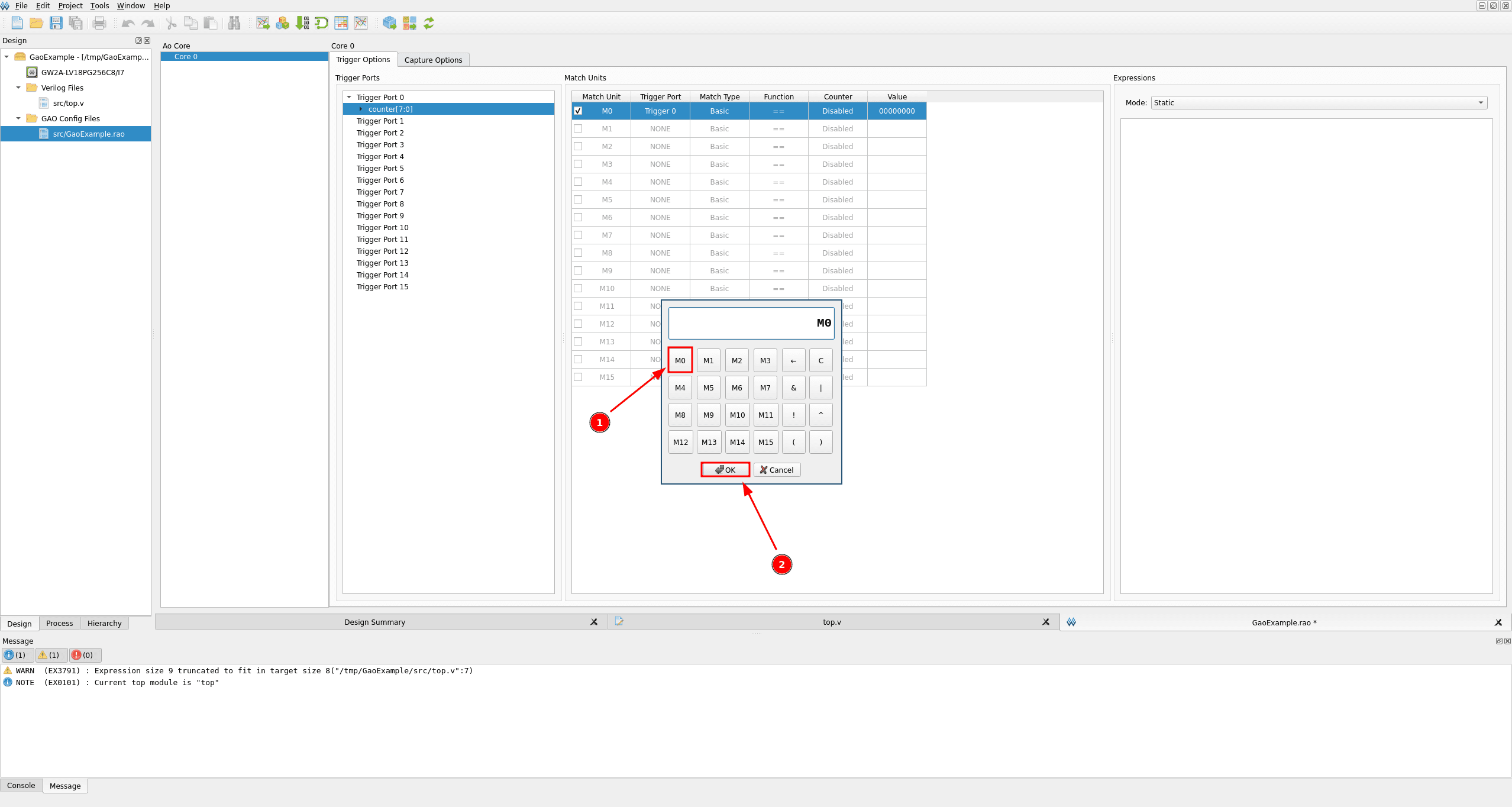Click the backspace arrow keypad button
This screenshot has height=807, width=1512.
pos(793,360)
